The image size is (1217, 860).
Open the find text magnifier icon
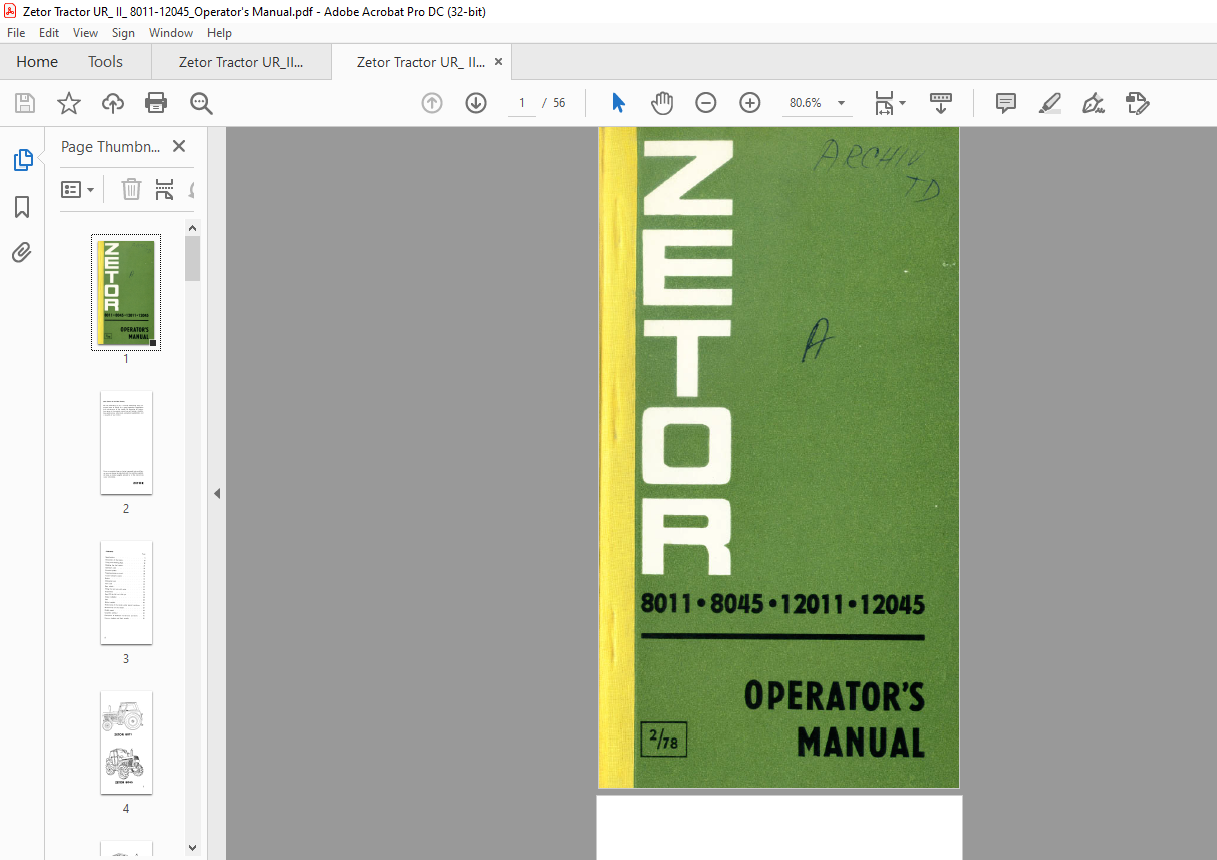point(201,103)
